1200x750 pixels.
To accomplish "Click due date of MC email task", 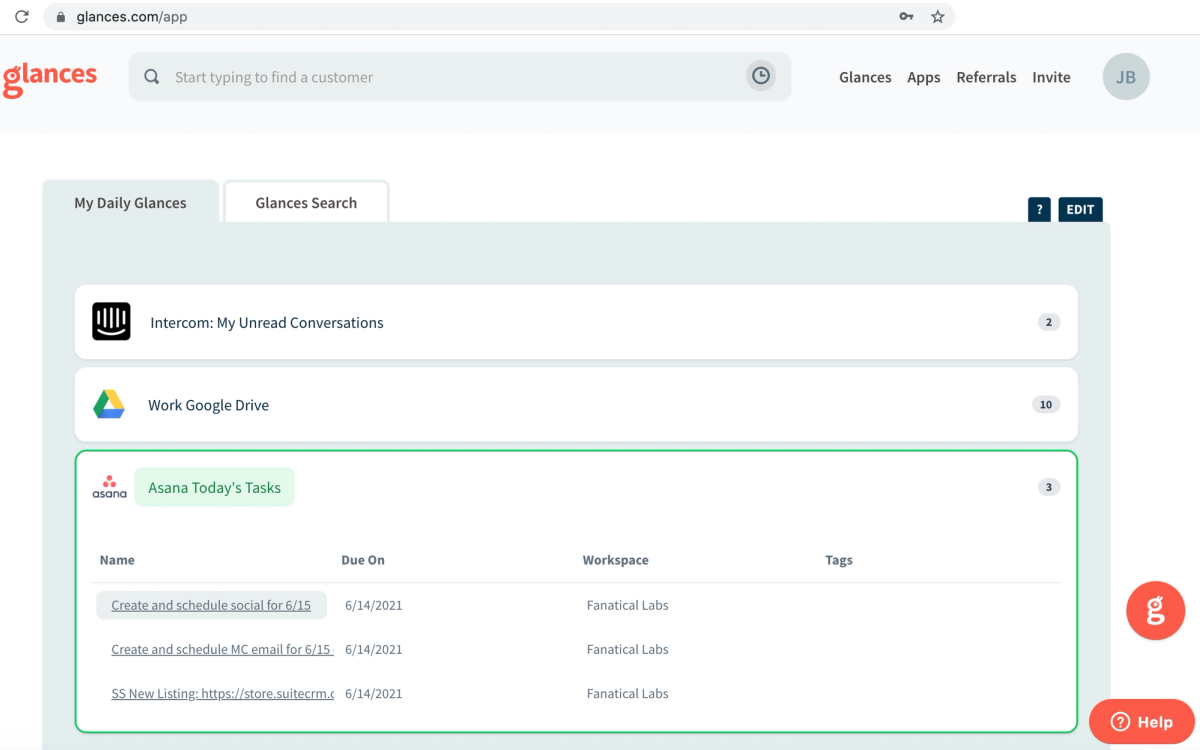I will [x=374, y=649].
